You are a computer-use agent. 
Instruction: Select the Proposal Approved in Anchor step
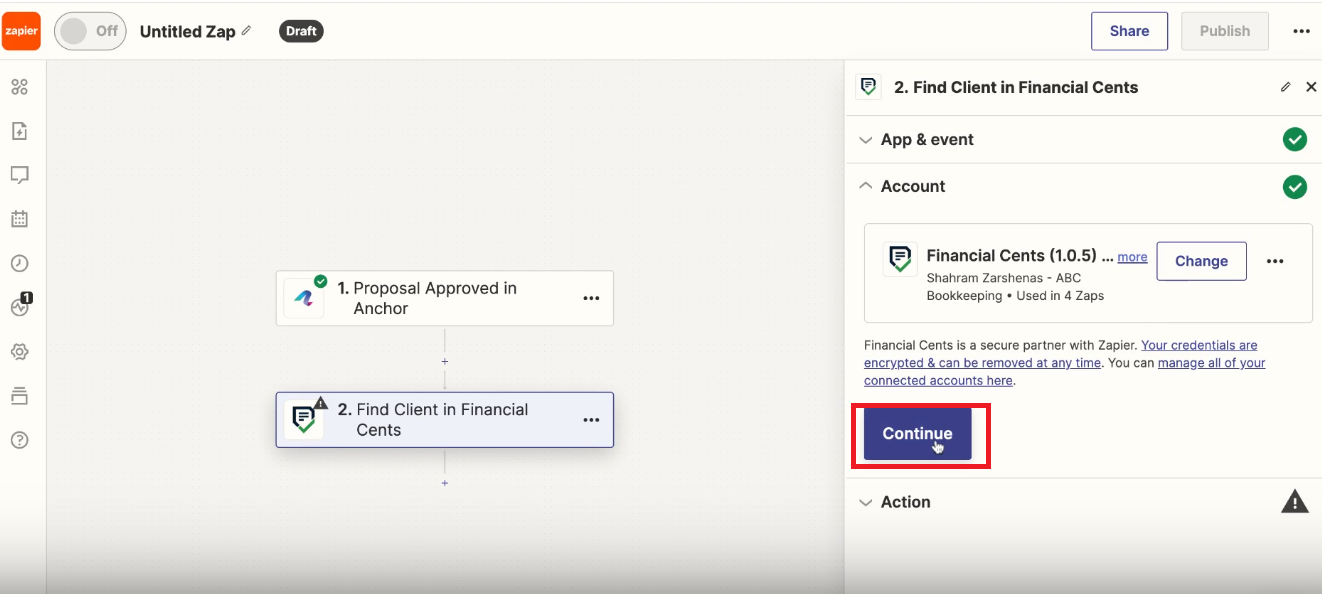(x=445, y=298)
